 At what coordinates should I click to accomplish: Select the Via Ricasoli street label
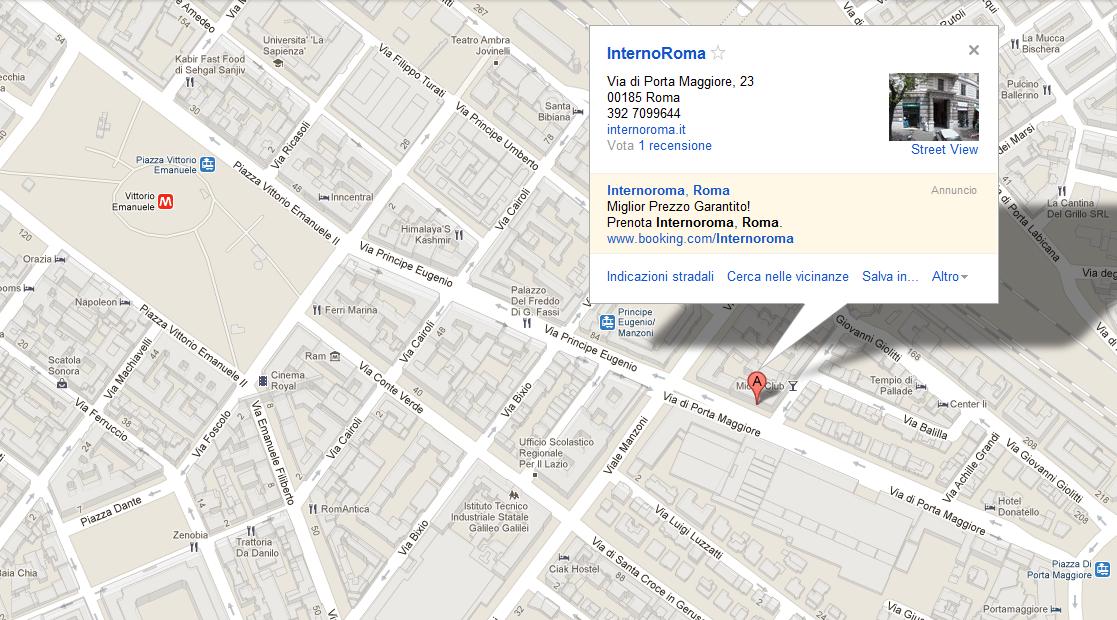pyautogui.click(x=291, y=145)
